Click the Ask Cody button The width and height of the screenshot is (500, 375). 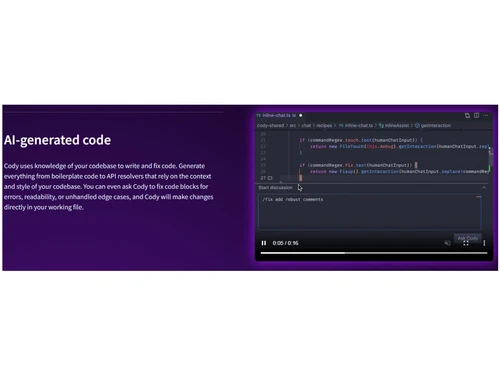point(467,238)
